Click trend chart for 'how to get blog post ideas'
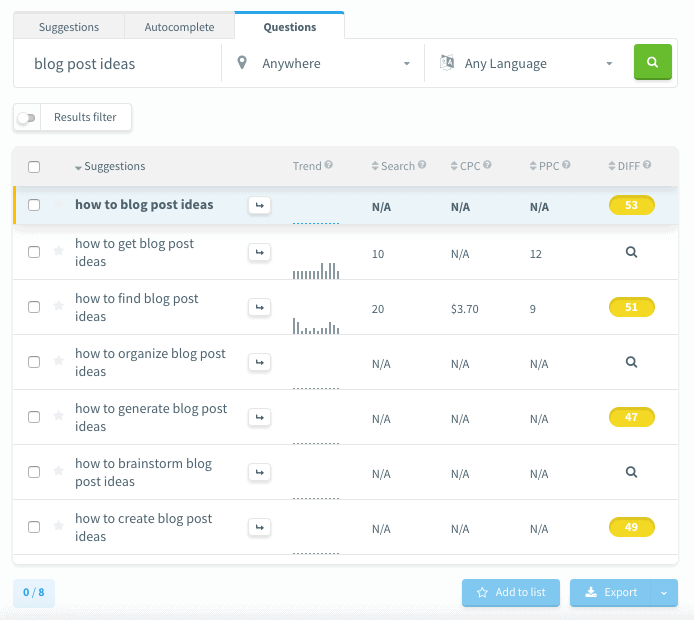694x620 pixels. point(316,271)
